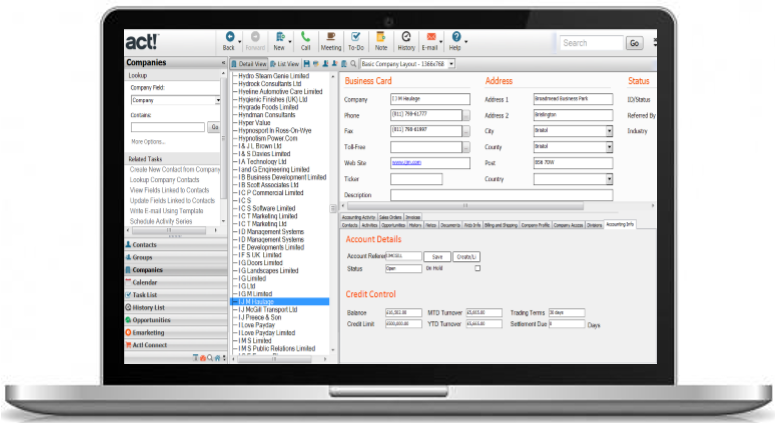This screenshot has height=428, width=778.
Task: Switch to the Documents tab
Action: click(450, 225)
